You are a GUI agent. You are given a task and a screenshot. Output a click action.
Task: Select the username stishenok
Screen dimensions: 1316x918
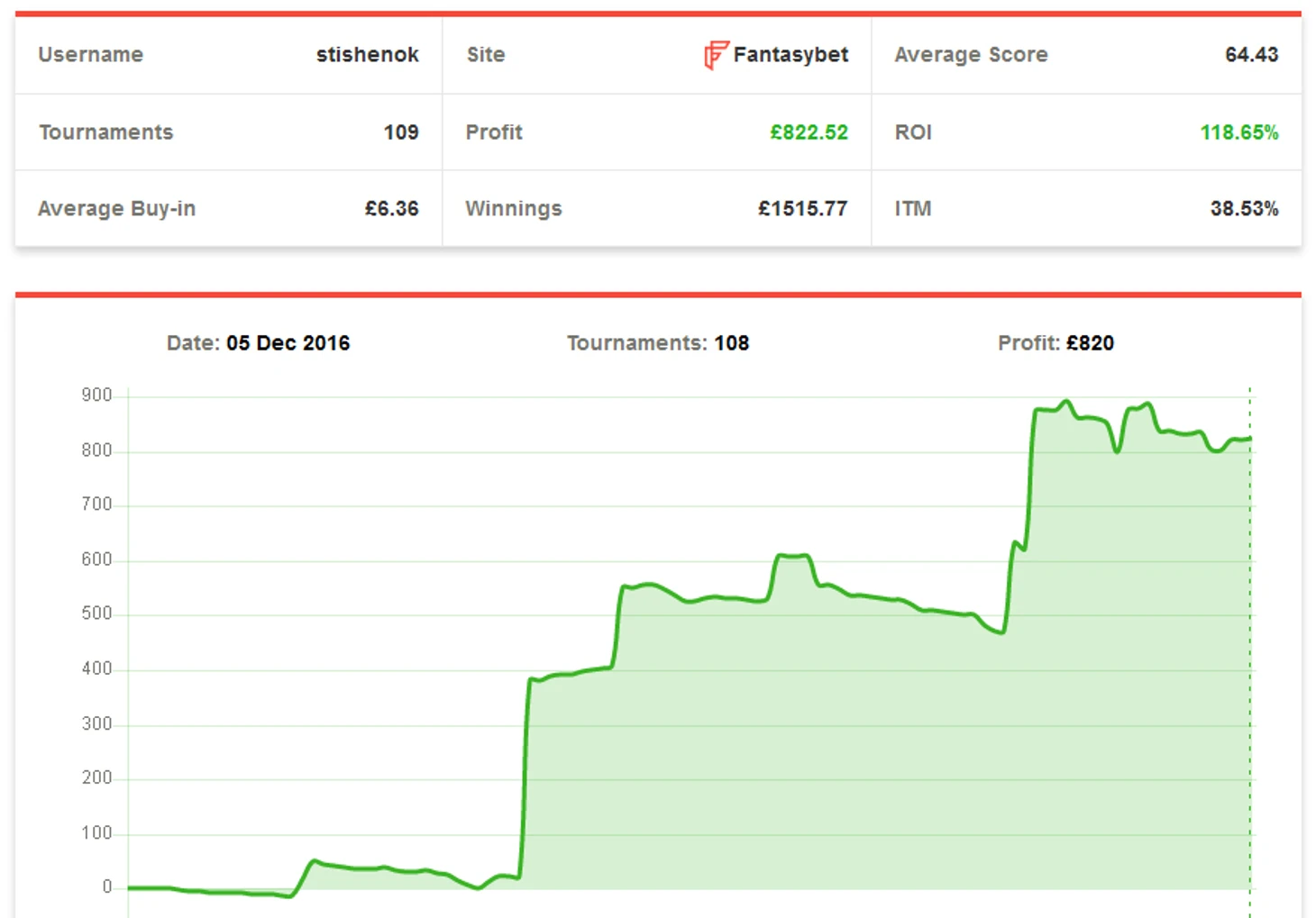pos(367,55)
